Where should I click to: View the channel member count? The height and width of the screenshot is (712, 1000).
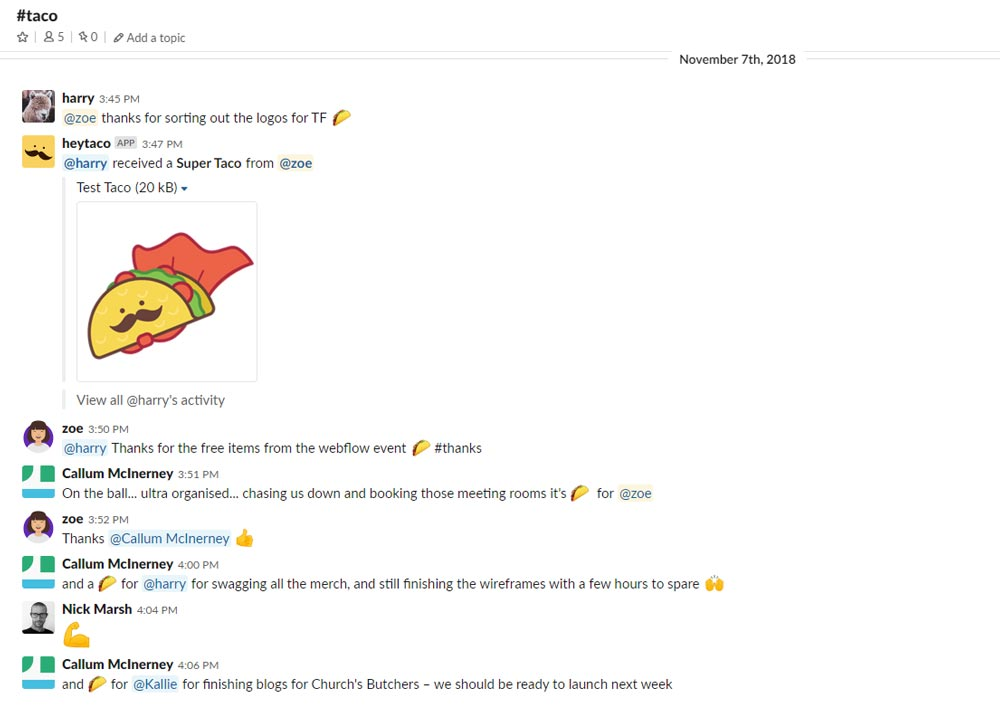pyautogui.click(x=54, y=37)
